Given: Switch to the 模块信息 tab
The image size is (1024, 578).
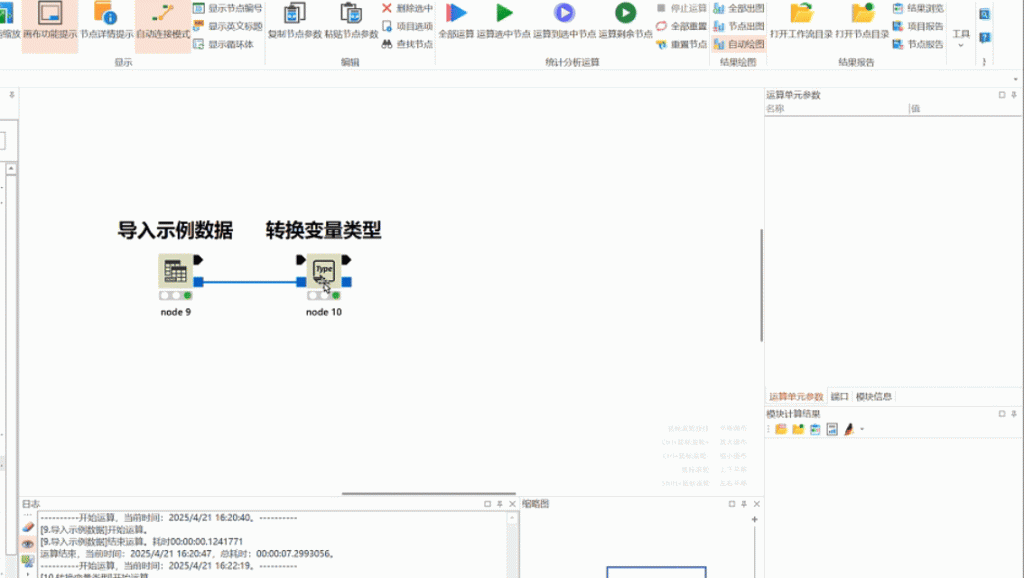Looking at the screenshot, I should 873,396.
